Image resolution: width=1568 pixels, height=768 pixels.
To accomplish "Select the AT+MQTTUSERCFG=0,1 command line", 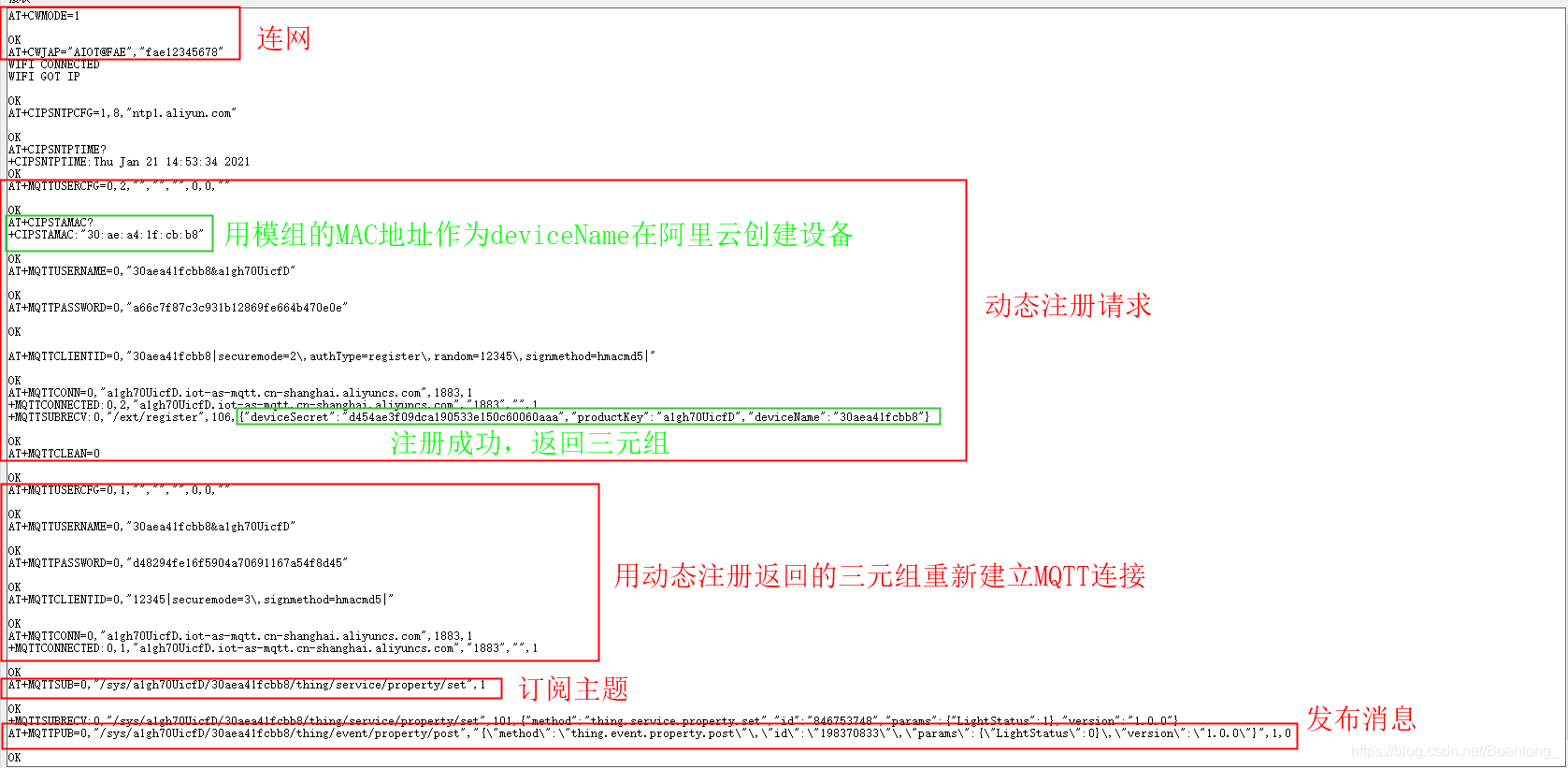I will 119,490.
